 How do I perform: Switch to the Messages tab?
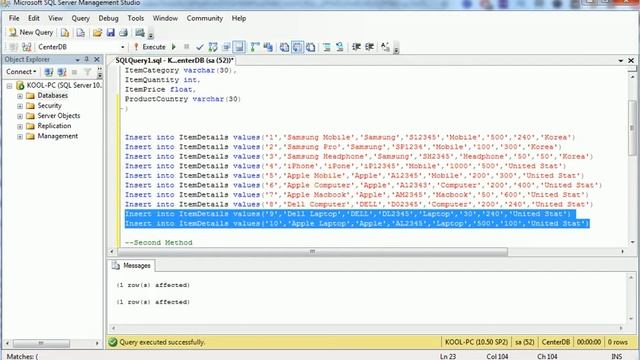tap(131, 266)
